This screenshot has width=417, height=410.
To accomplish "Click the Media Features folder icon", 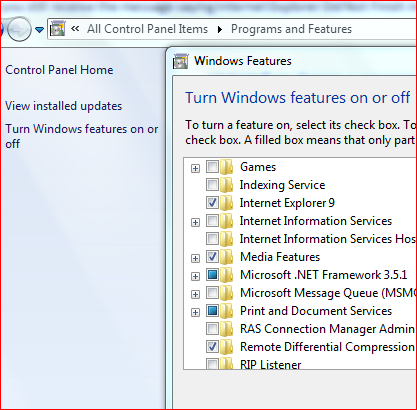I will [227, 257].
